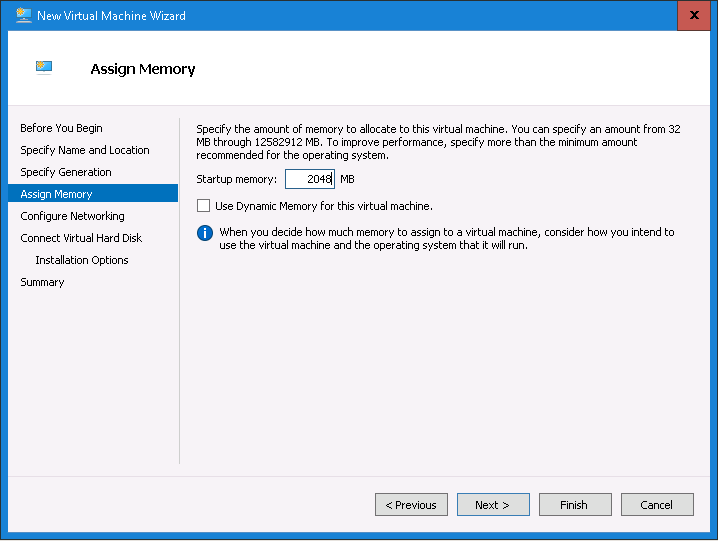Click the Assign Memory header icon
This screenshot has height=541, width=718.
44,68
